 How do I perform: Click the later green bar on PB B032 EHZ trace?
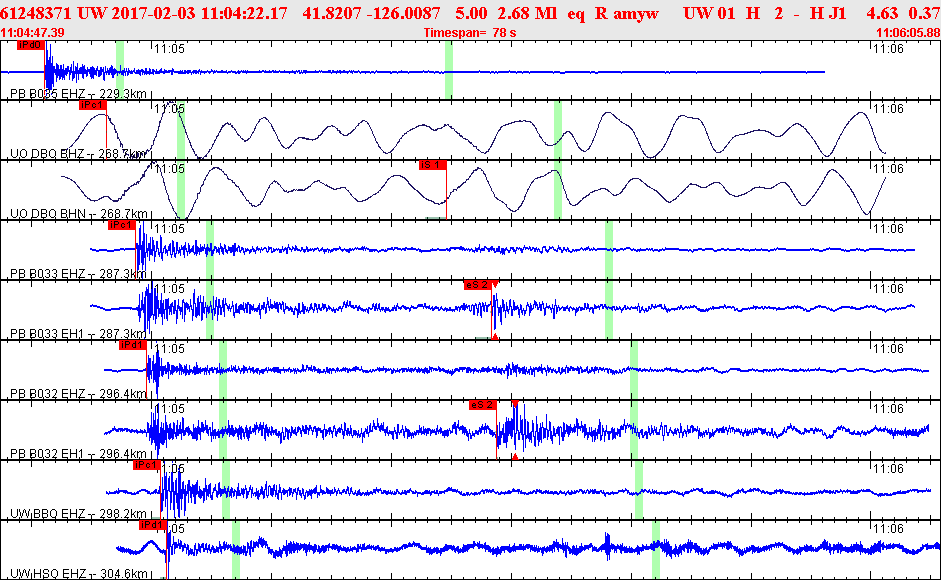pos(634,369)
